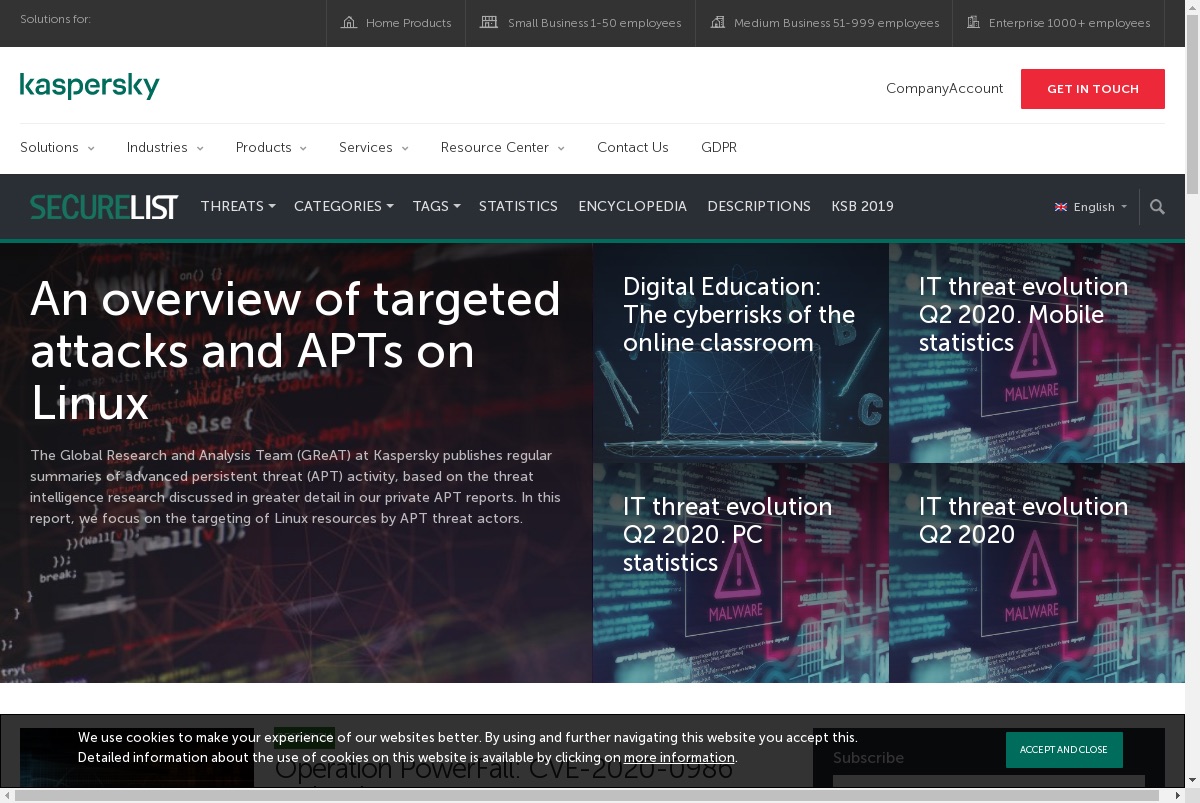Open the Contact Us page
This screenshot has height=803, width=1200.
[x=633, y=147]
